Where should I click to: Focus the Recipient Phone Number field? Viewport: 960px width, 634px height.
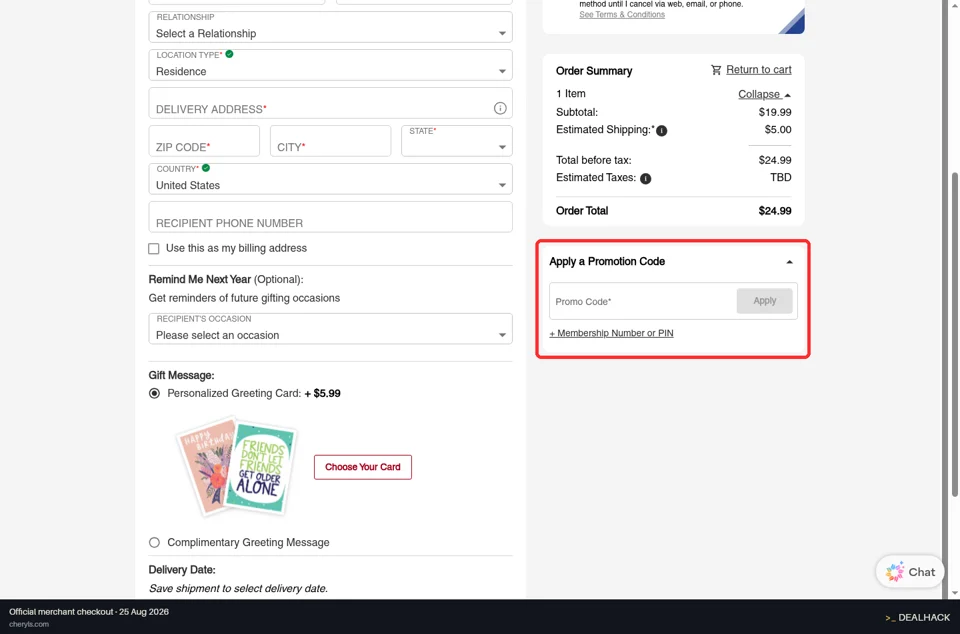331,217
